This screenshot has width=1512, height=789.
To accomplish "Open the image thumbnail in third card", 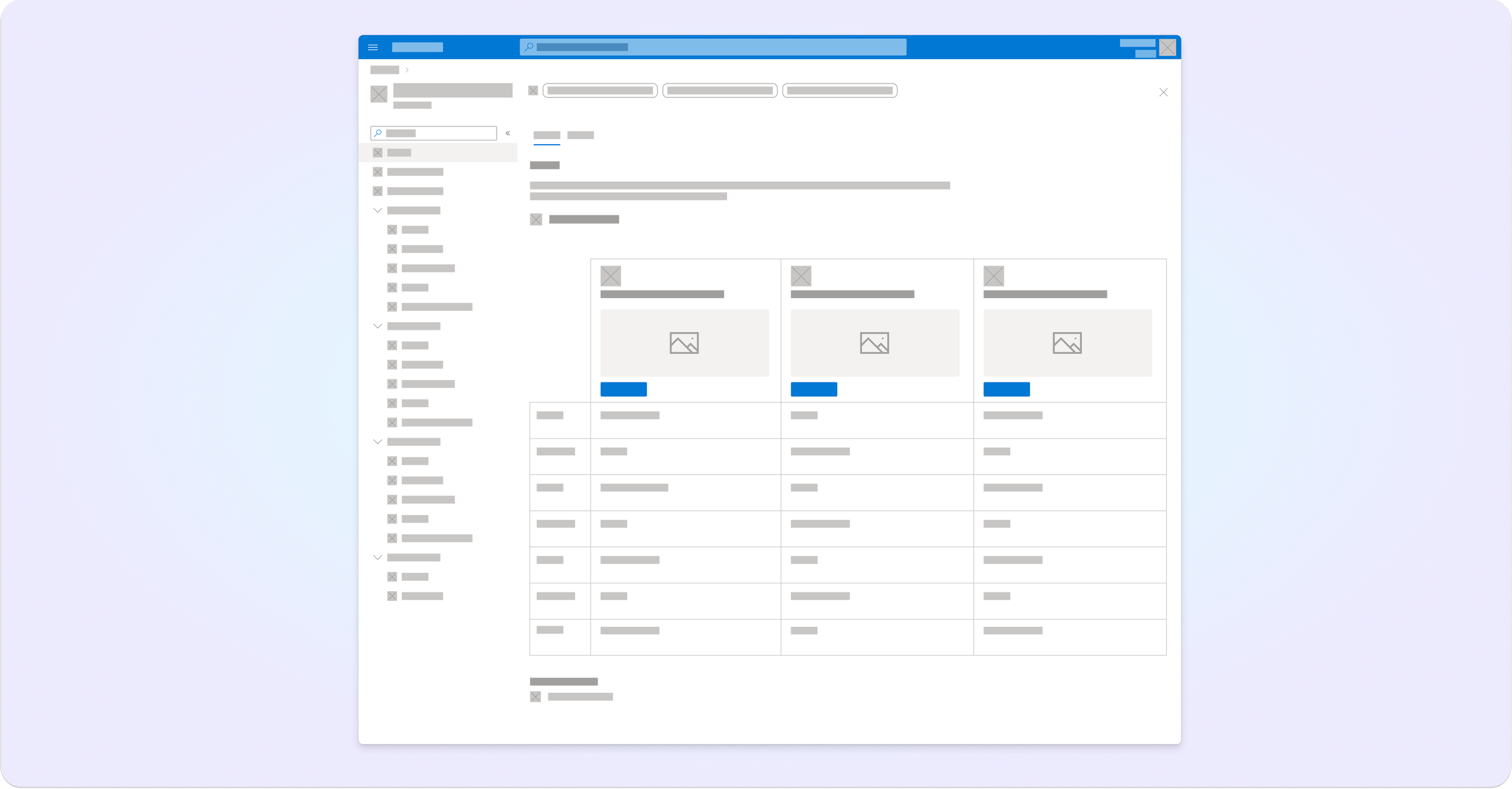I will coord(1067,342).
